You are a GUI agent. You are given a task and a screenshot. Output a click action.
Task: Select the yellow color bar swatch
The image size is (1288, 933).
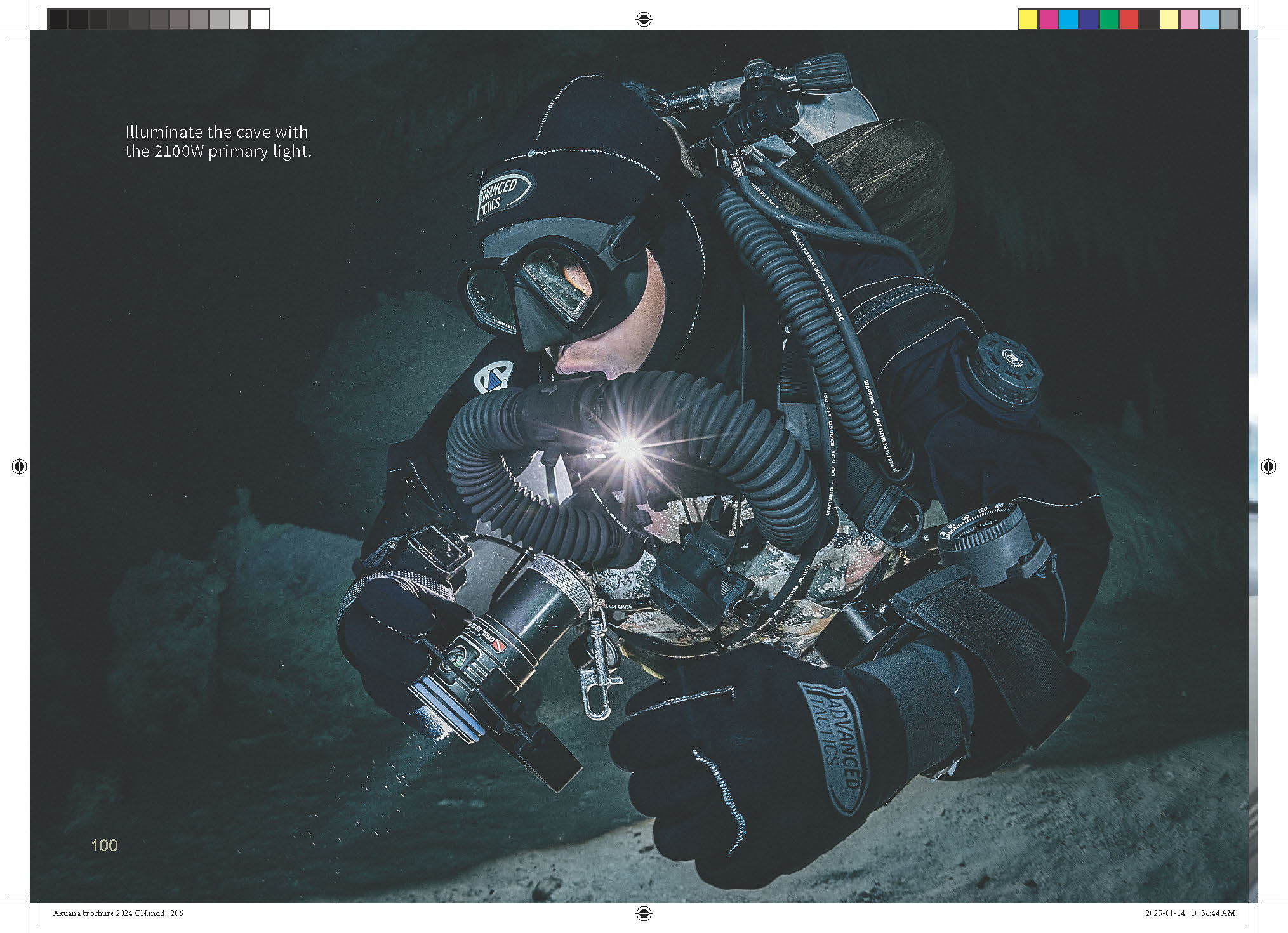click(1028, 20)
